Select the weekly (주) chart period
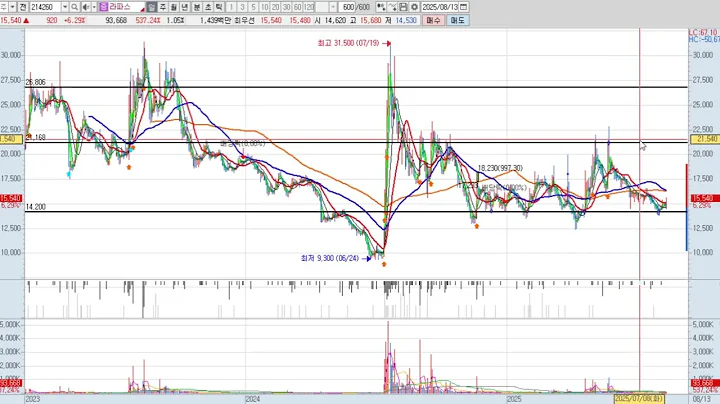This screenshot has width=720, height=404. pyautogui.click(x=163, y=7)
